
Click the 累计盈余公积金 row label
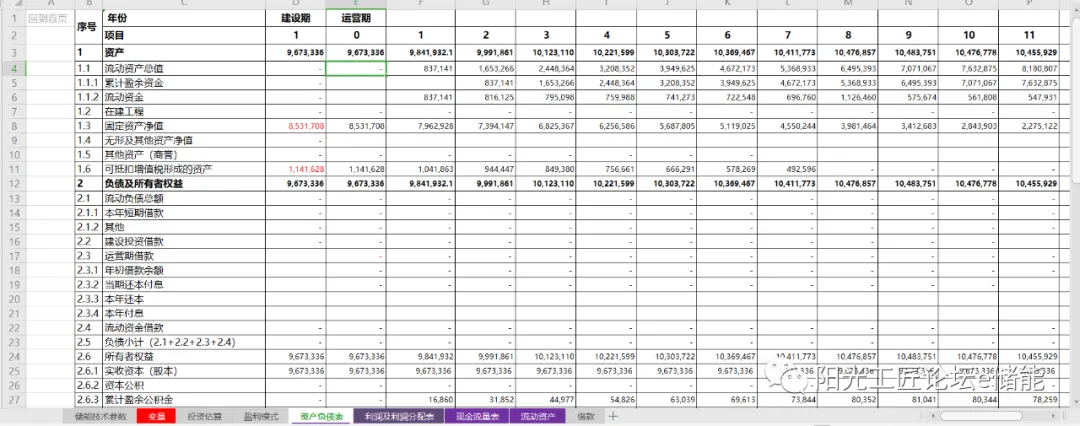183,399
